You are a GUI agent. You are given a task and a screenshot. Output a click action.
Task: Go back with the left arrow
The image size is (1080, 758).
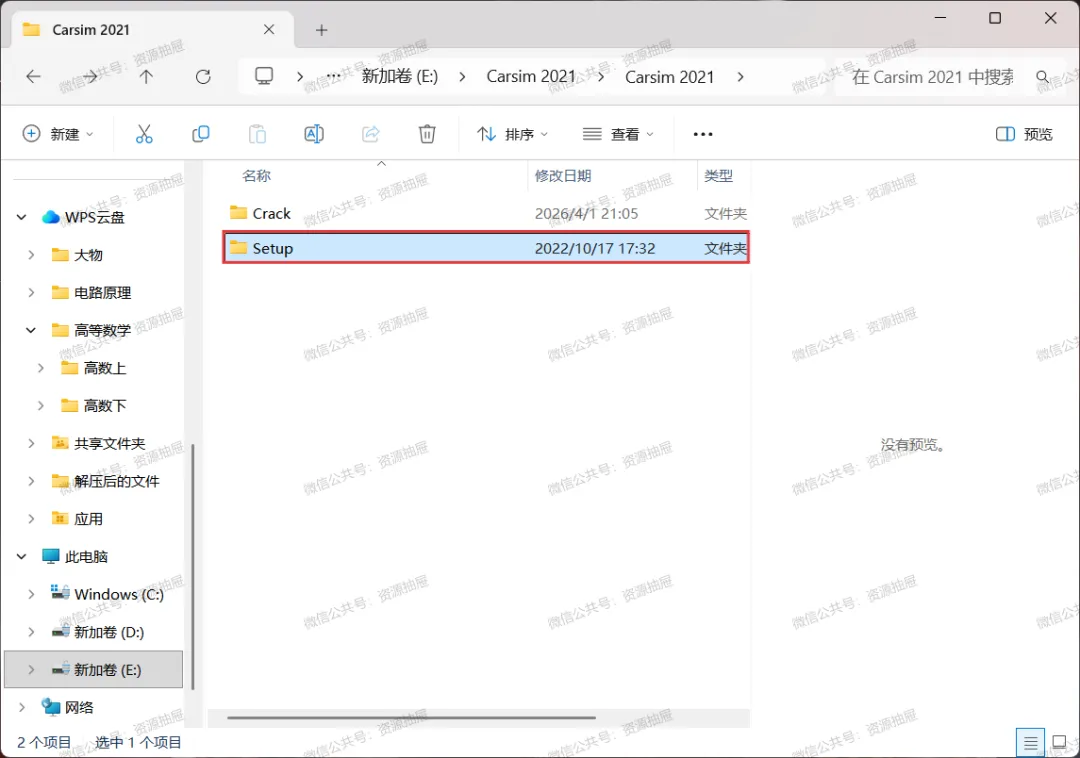(33, 76)
